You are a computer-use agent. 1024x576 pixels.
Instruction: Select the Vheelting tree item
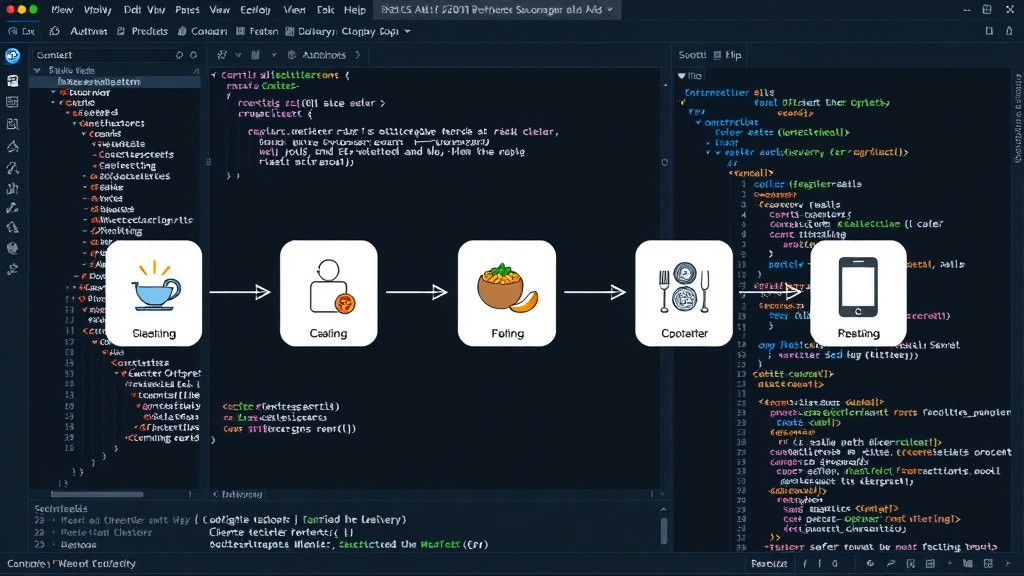(x=120, y=231)
